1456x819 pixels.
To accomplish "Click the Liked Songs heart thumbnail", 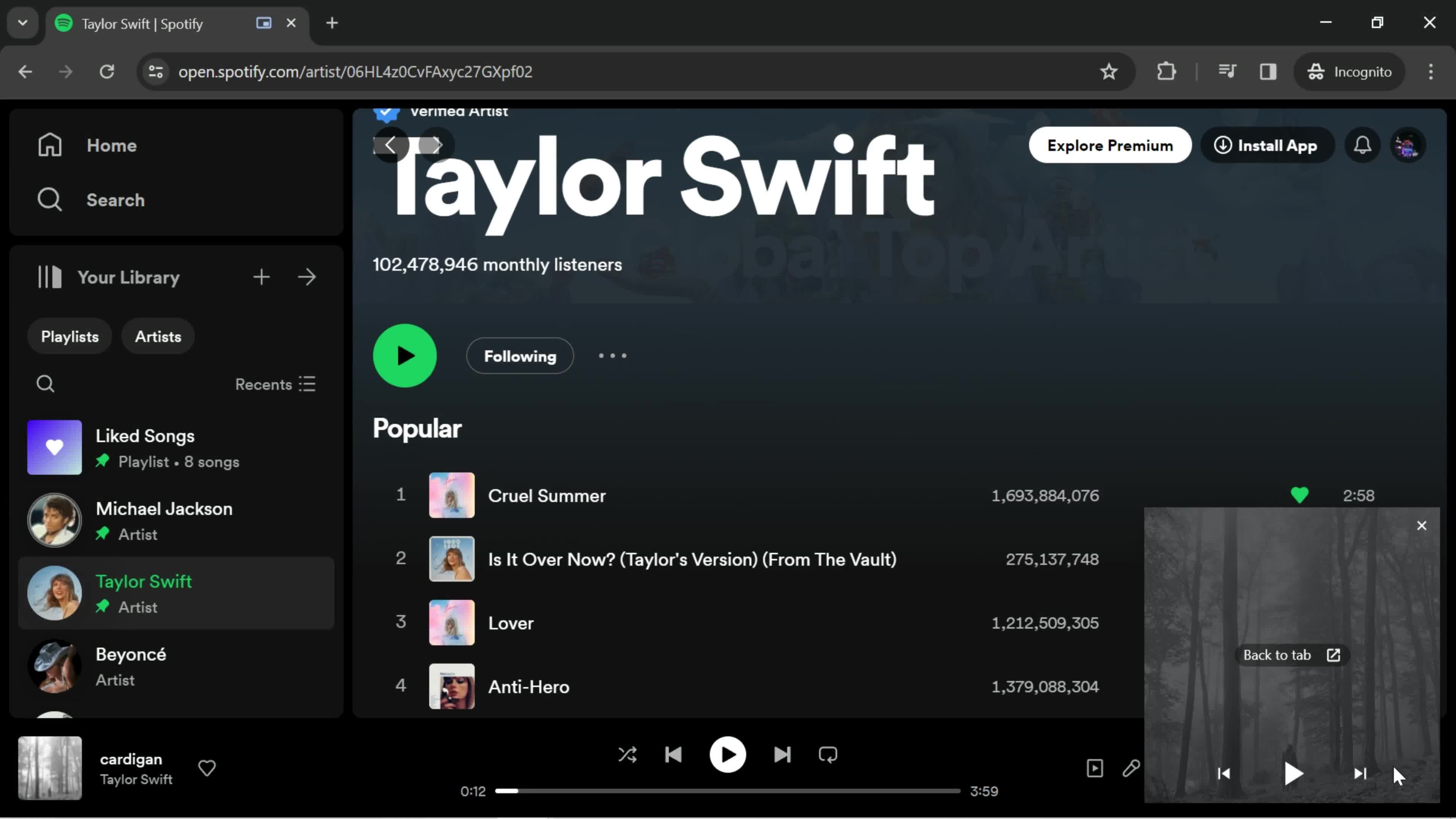I will click(x=54, y=448).
